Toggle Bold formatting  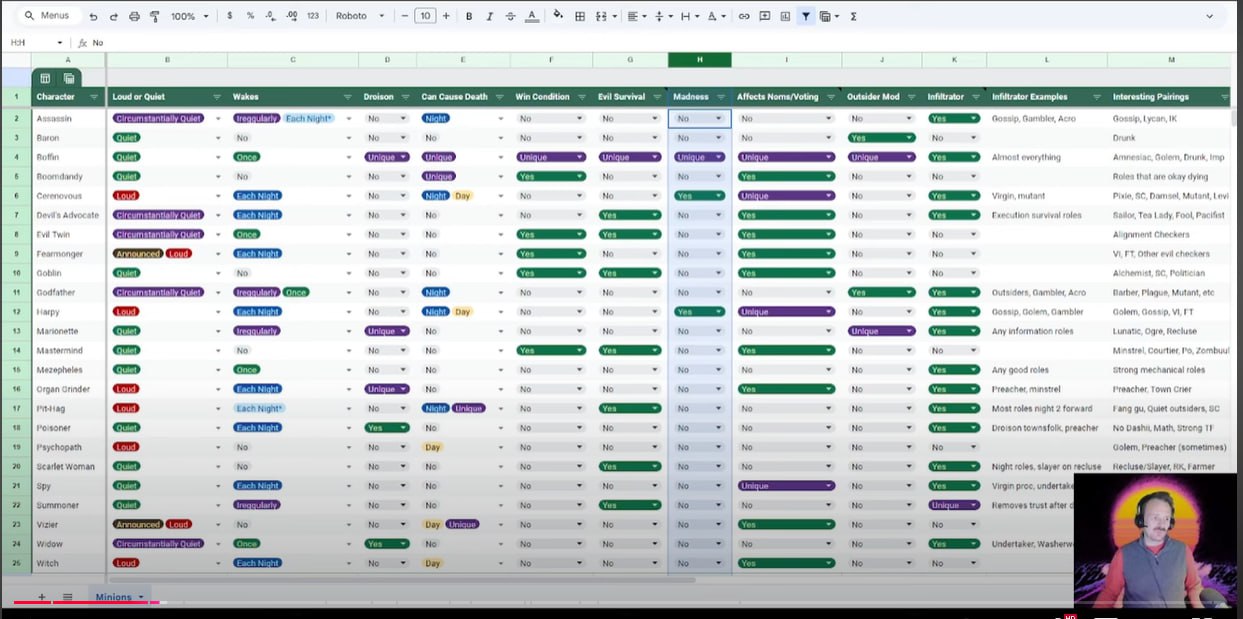click(x=468, y=17)
